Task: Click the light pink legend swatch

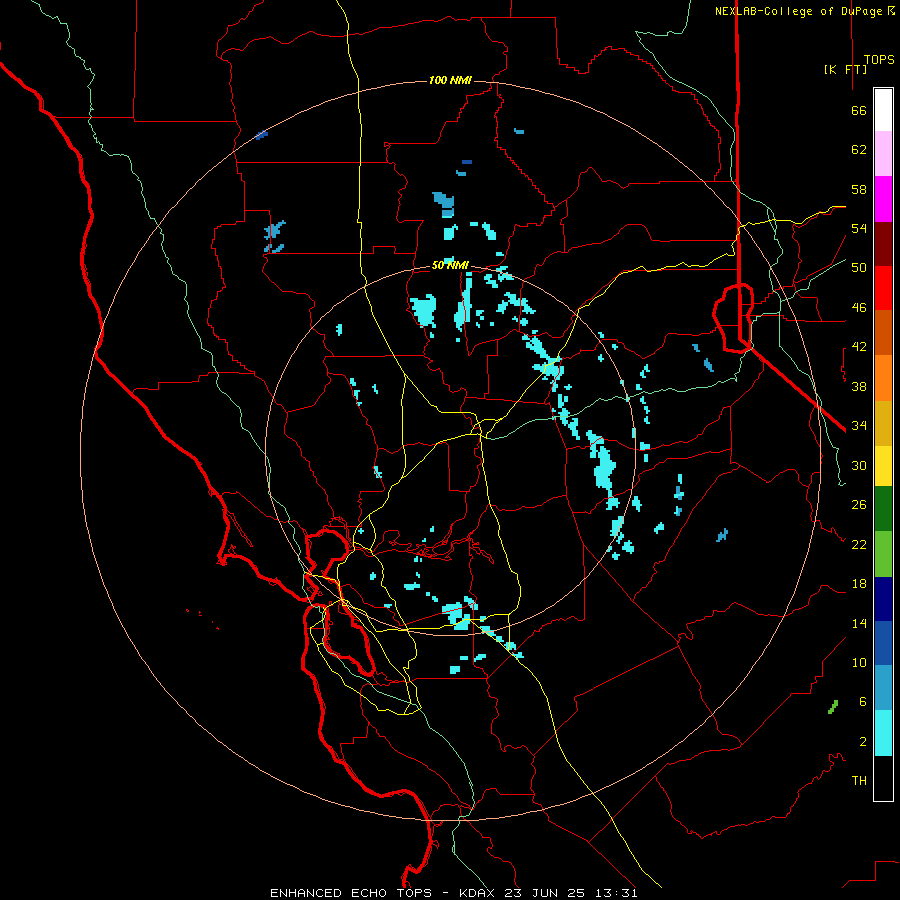Action: tap(883, 154)
